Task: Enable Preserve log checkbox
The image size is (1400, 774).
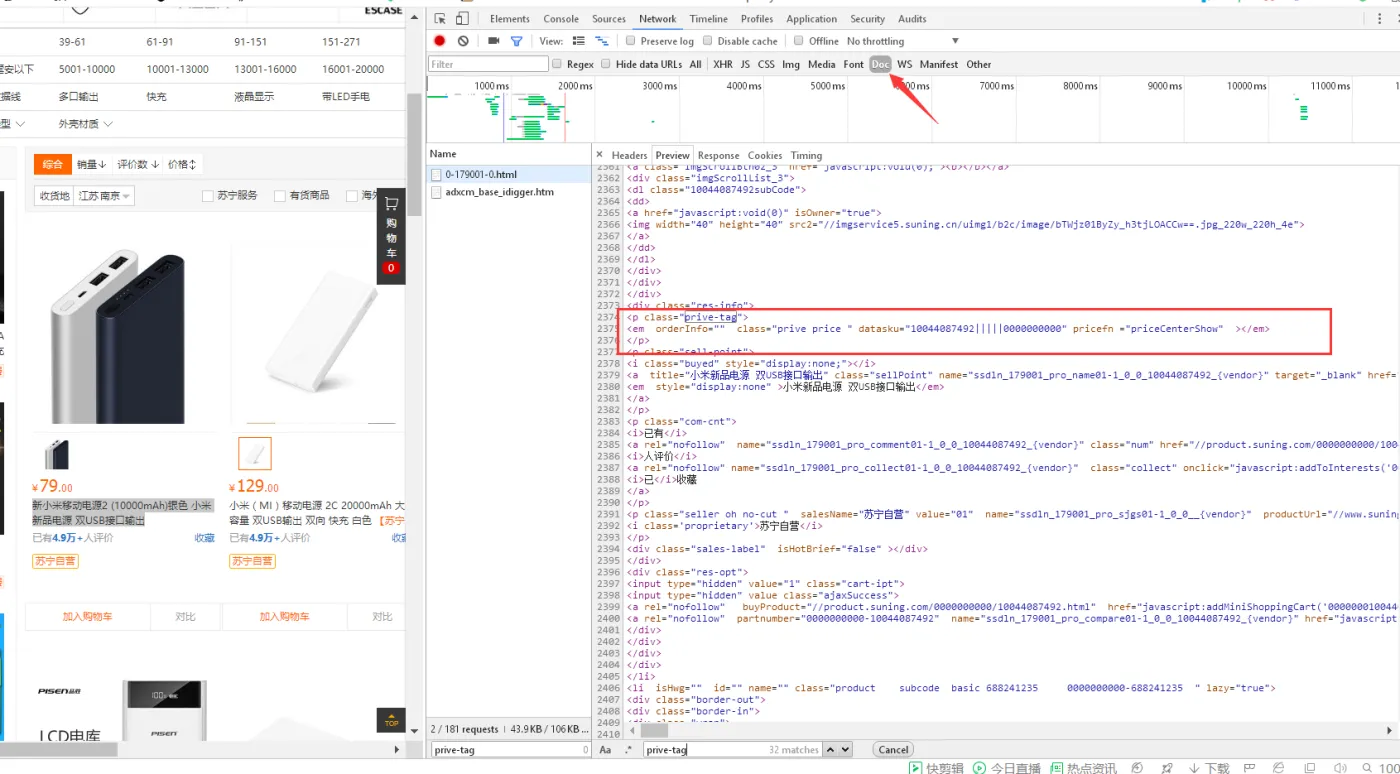Action: (x=630, y=41)
